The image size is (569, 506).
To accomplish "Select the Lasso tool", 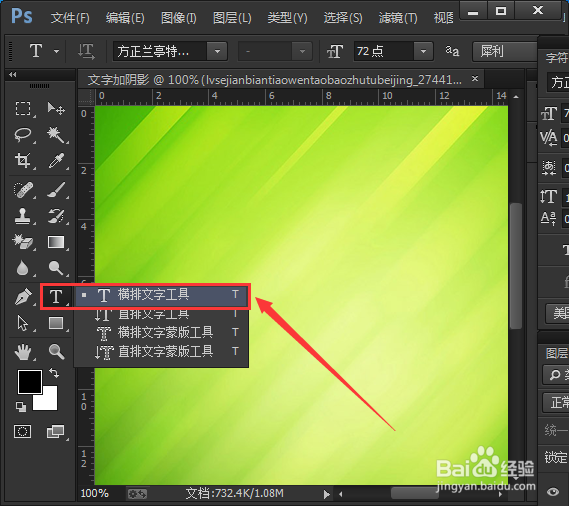I will (x=23, y=134).
